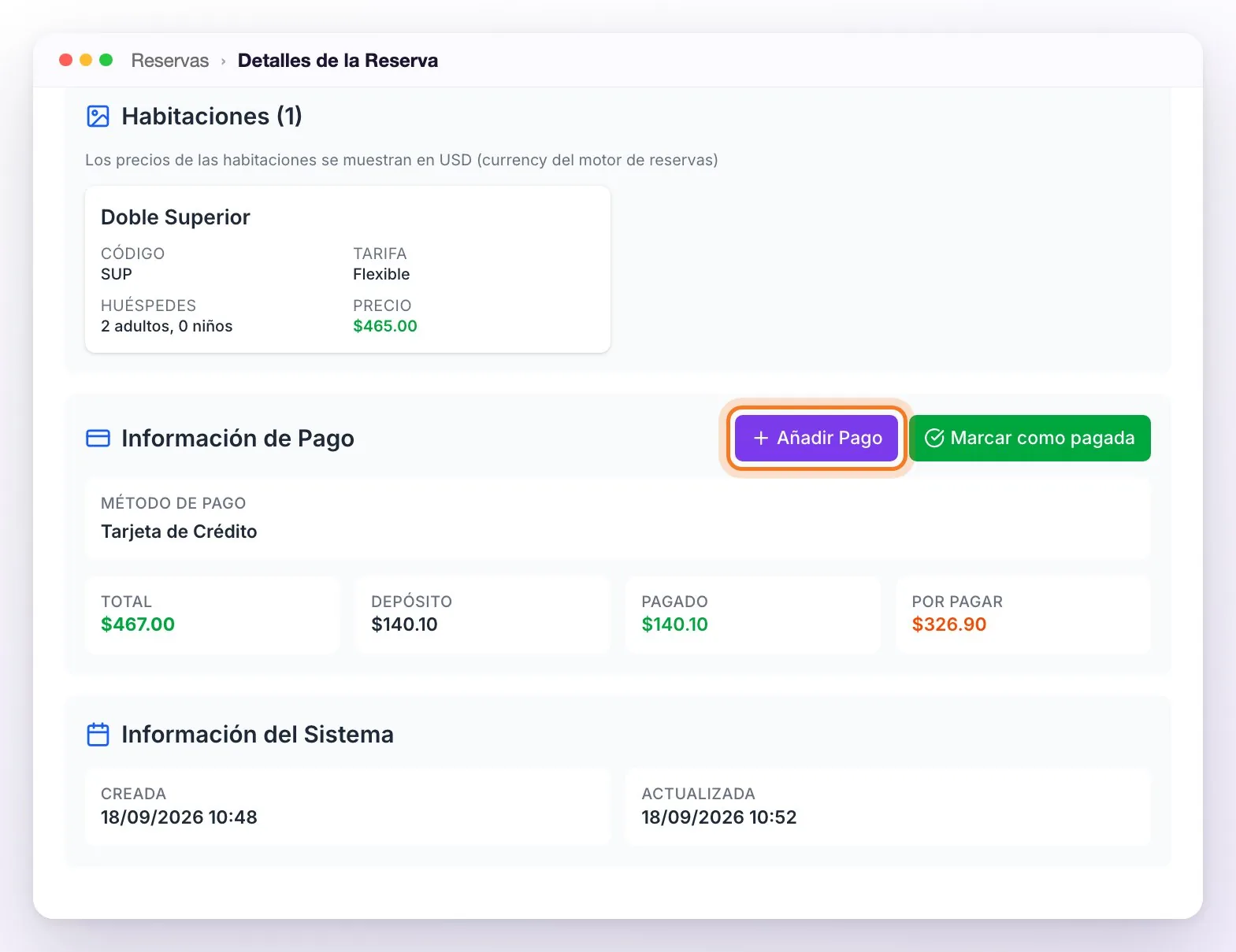Click the credit card icon by Información de Pago
This screenshot has width=1236, height=952.
coord(98,438)
